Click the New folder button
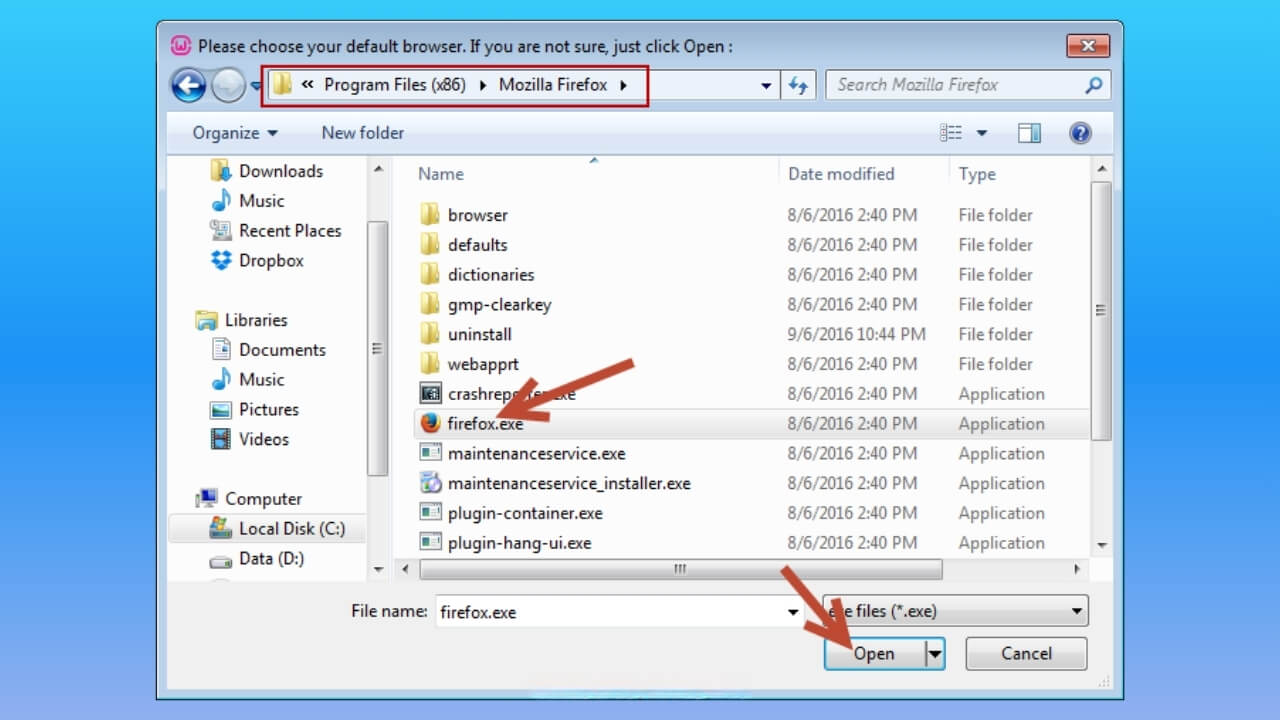1280x720 pixels. pos(363,133)
